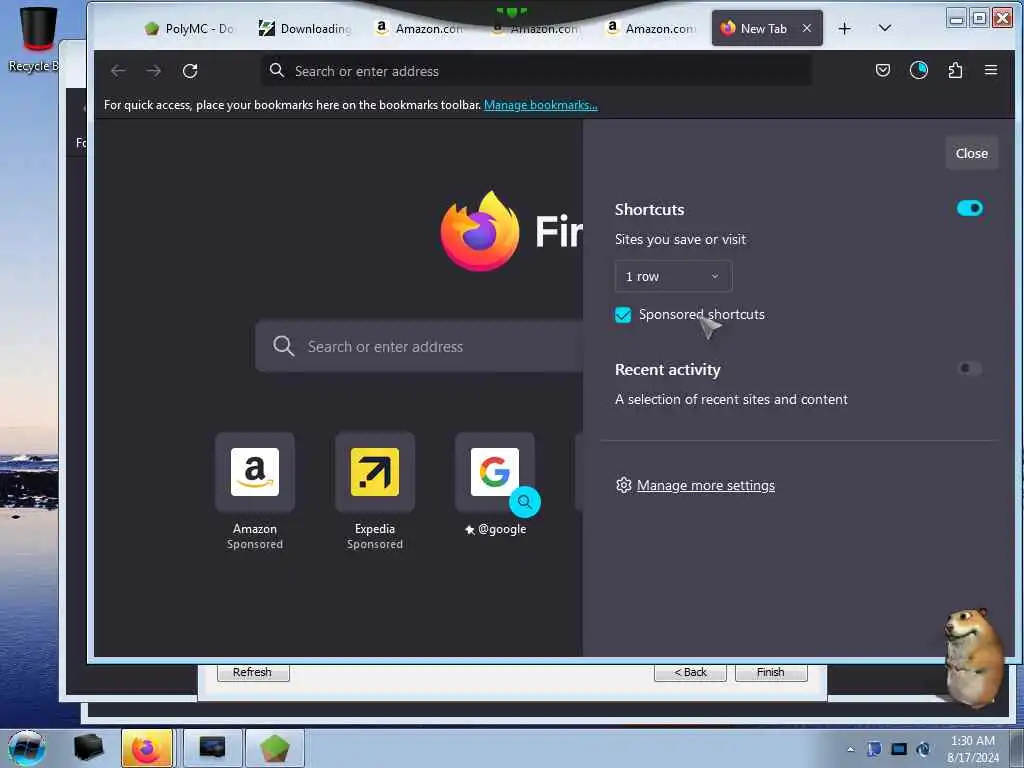
Task: Reload the current page
Action: 190,71
